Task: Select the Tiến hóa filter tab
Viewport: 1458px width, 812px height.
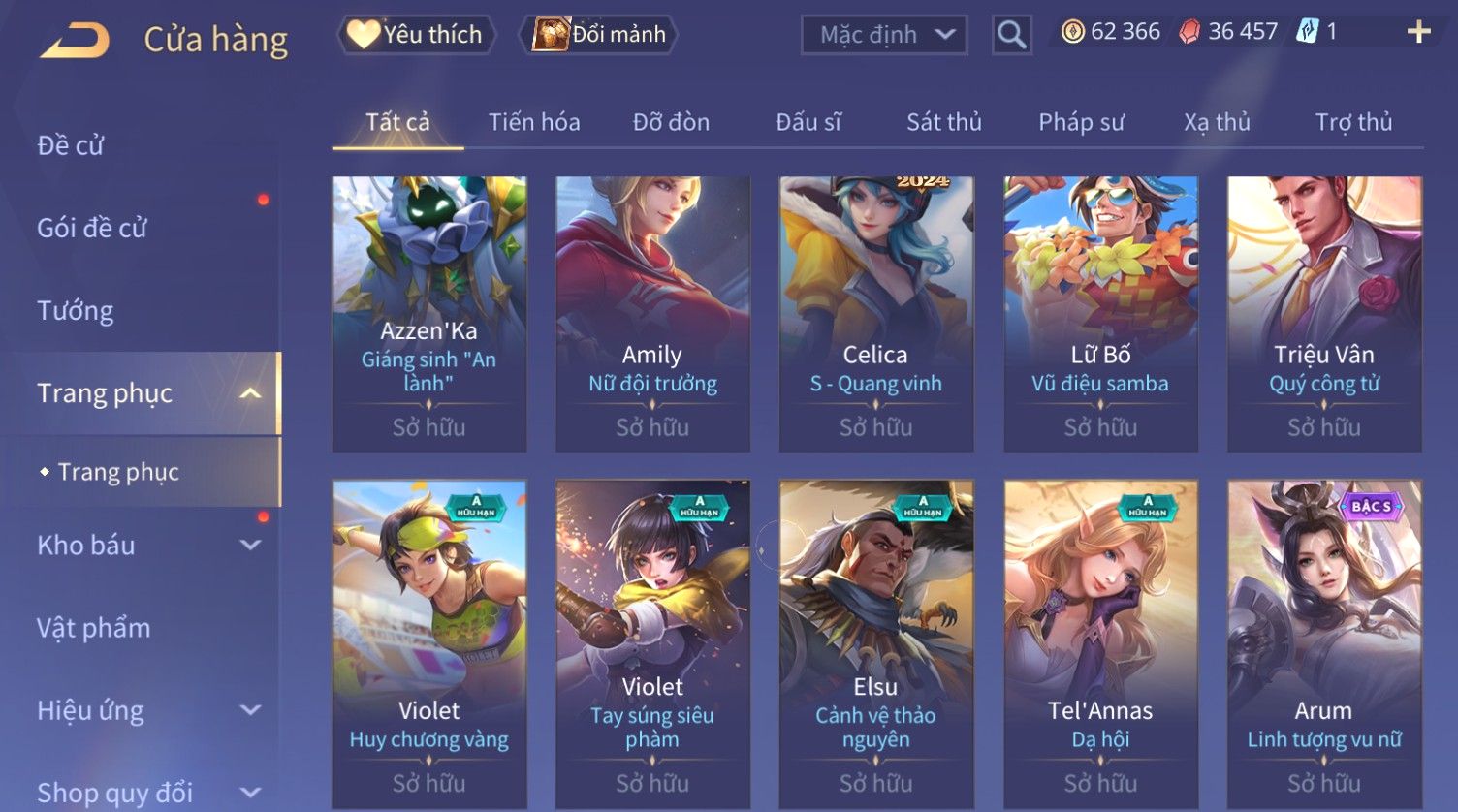Action: click(x=534, y=122)
